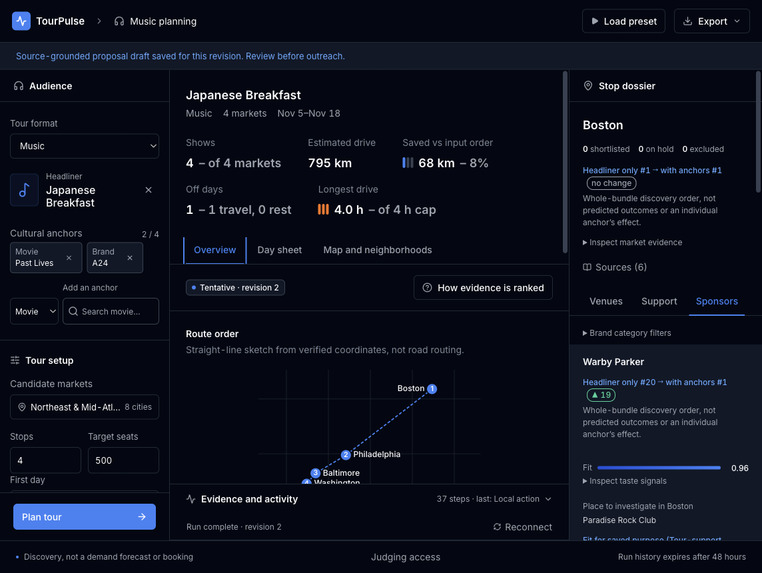The height and width of the screenshot is (573, 762).
Task: Click the Target seats input field
Action: [123, 460]
